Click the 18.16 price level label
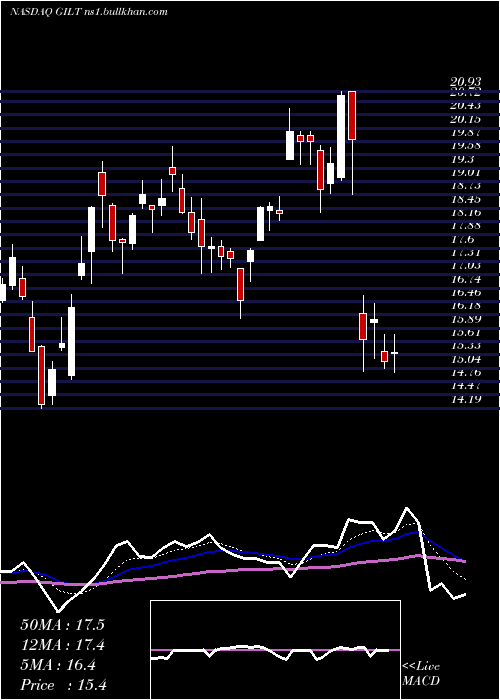Viewport: 500px width, 700px height. point(466,212)
